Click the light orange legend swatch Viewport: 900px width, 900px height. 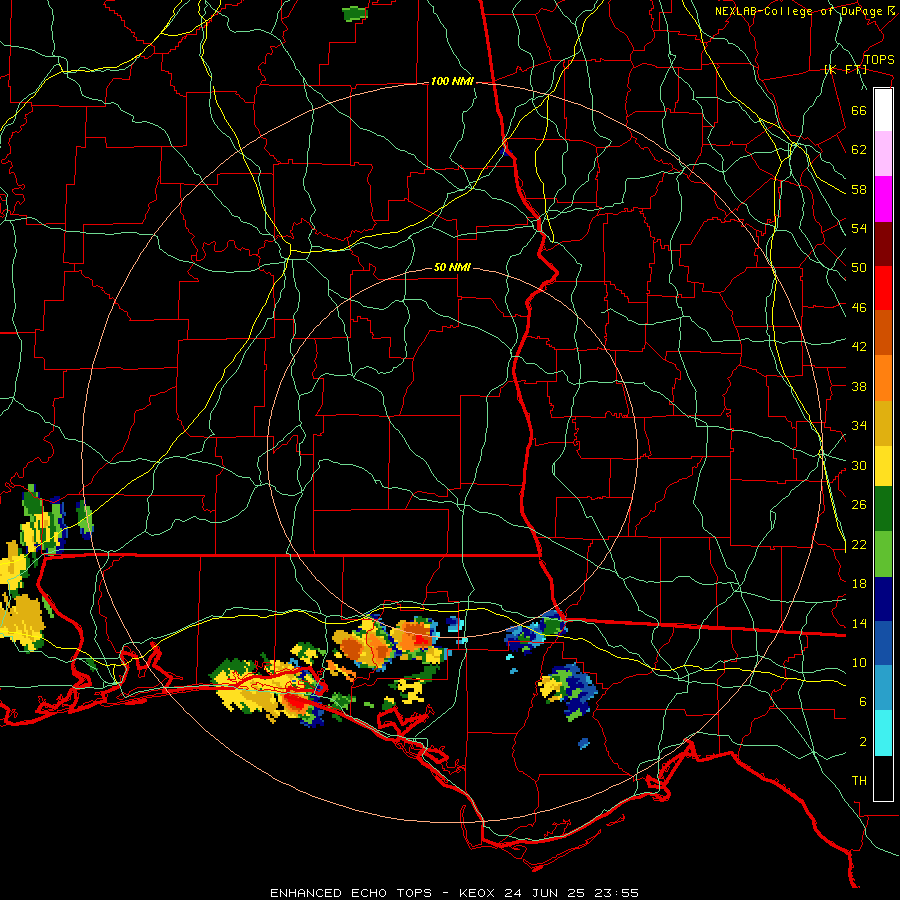point(883,378)
